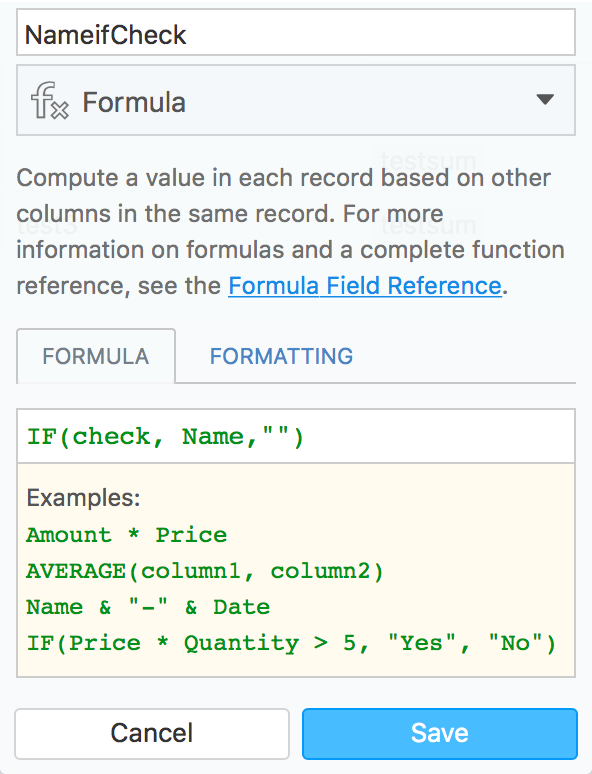The width and height of the screenshot is (592, 774).
Task: Click the Examples heading label
Action: pos(83,498)
